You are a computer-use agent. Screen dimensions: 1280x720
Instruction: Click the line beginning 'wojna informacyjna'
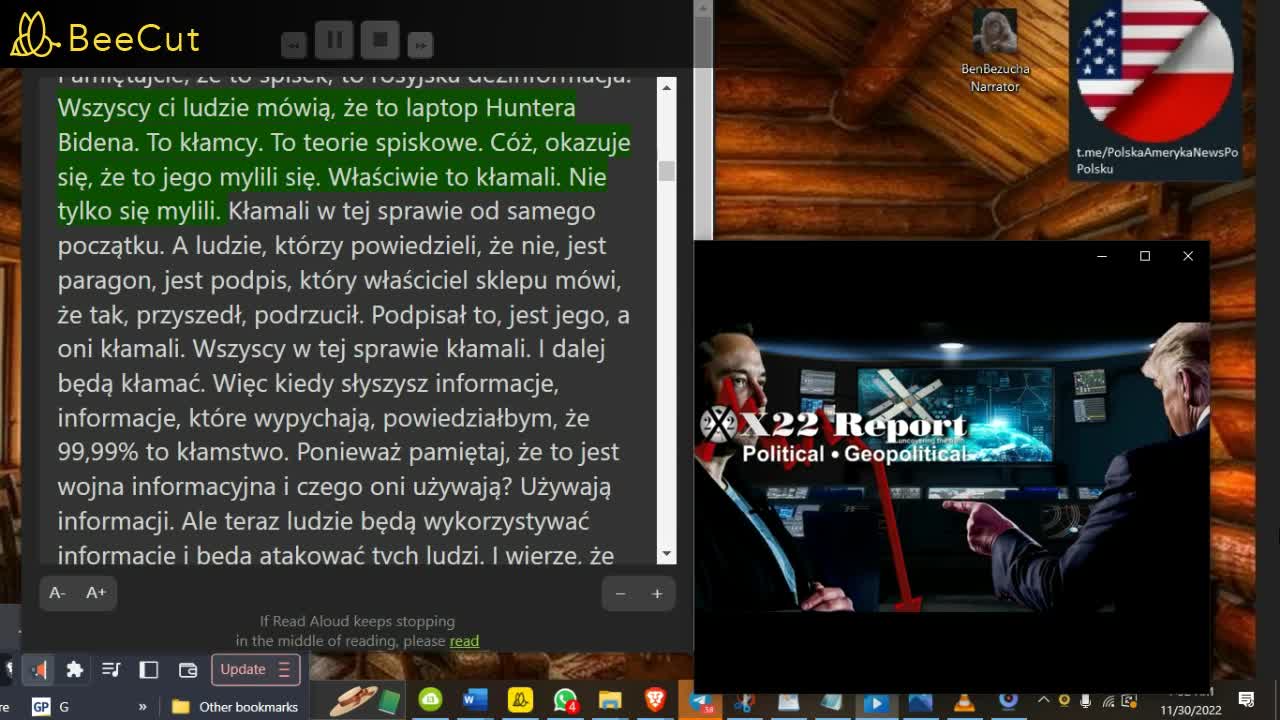334,486
